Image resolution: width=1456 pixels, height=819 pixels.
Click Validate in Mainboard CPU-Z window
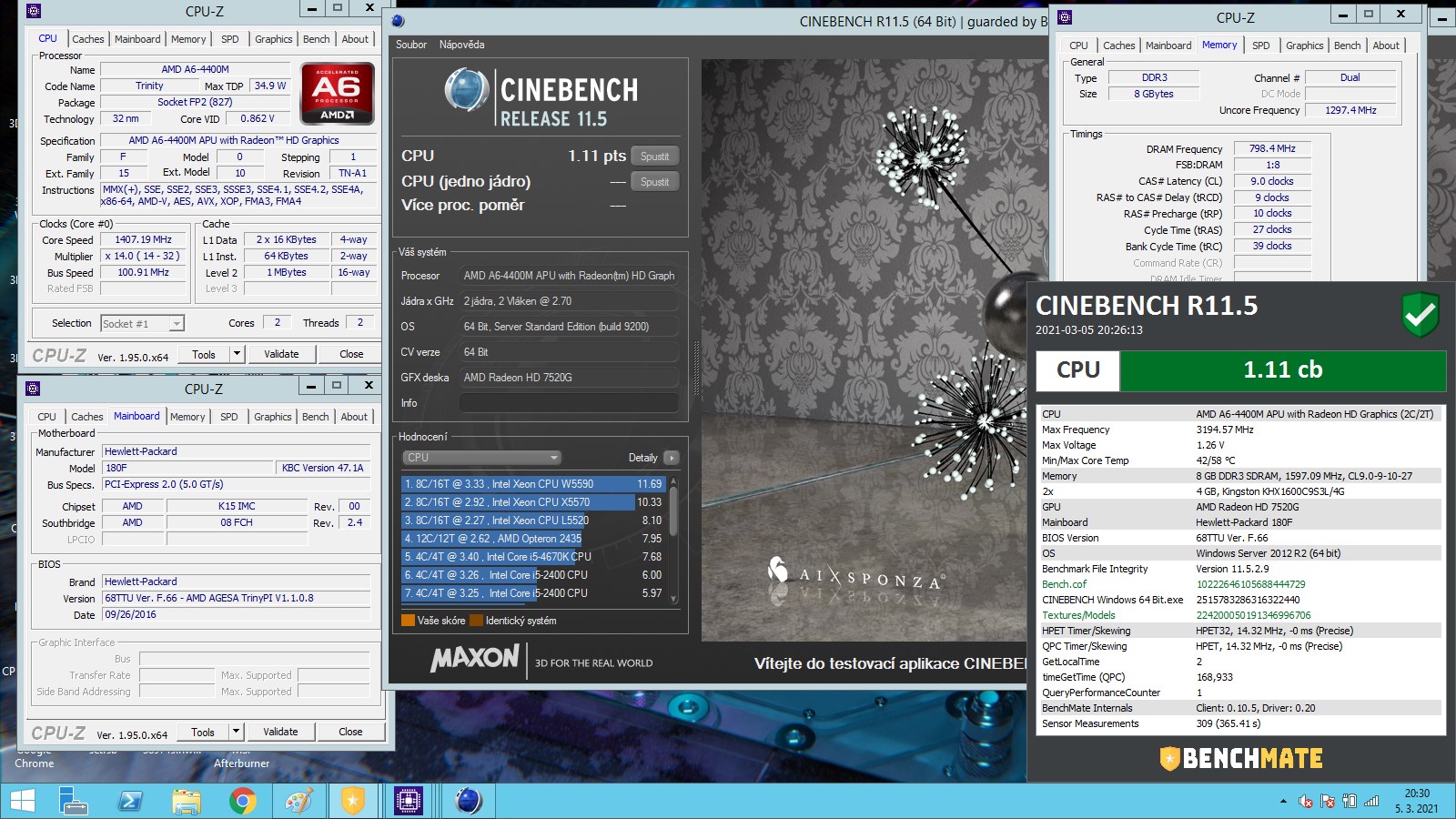click(280, 732)
